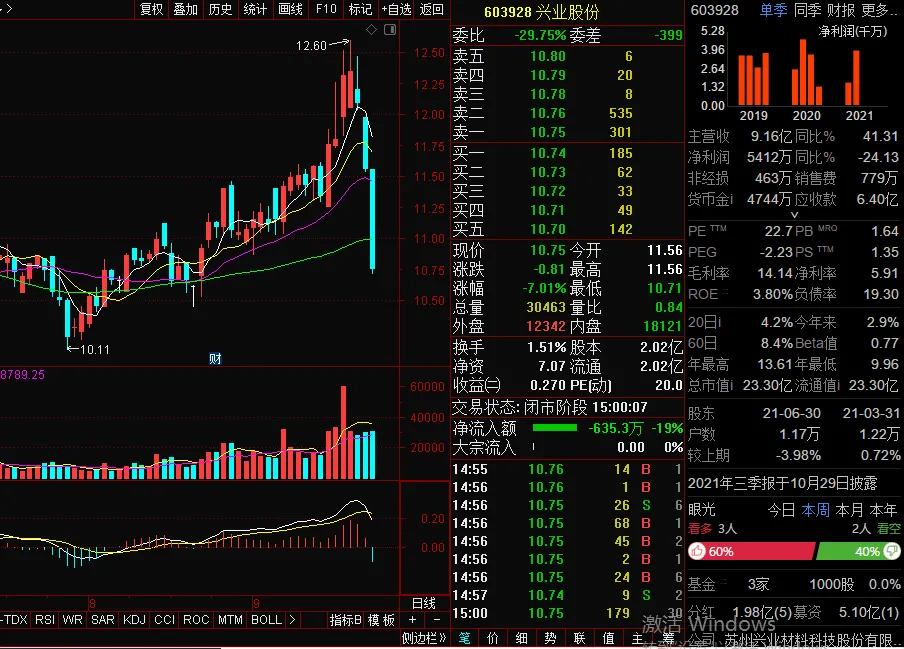This screenshot has width=904, height=649.
Task: Select 本年 in the 眼光 poll
Action: pyautogui.click(x=883, y=510)
